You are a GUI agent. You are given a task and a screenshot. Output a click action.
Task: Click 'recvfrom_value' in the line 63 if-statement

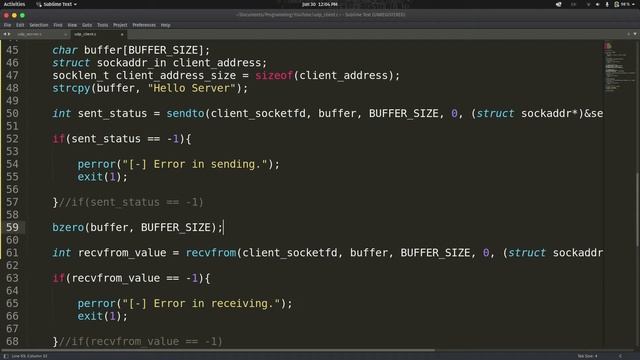pyautogui.click(x=116, y=278)
